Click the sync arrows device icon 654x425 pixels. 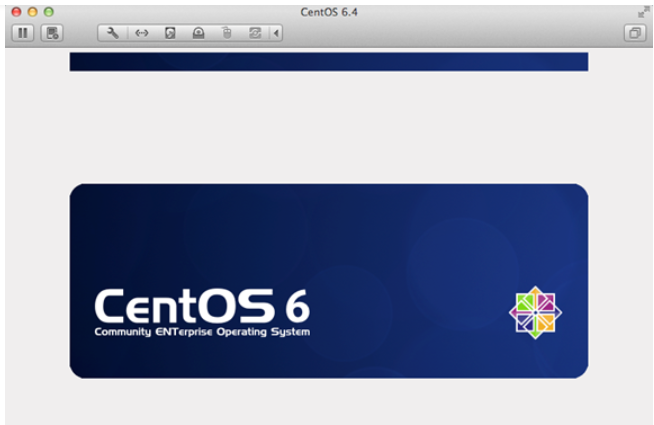(255, 33)
